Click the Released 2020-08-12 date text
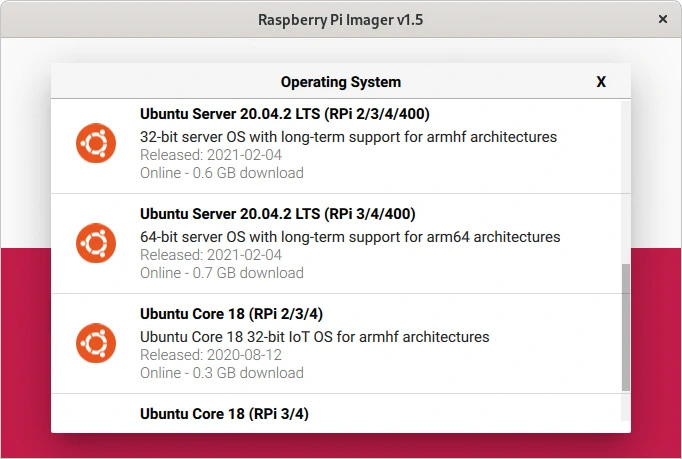Screen dimensions: 682x459 pyautogui.click(x=210, y=355)
